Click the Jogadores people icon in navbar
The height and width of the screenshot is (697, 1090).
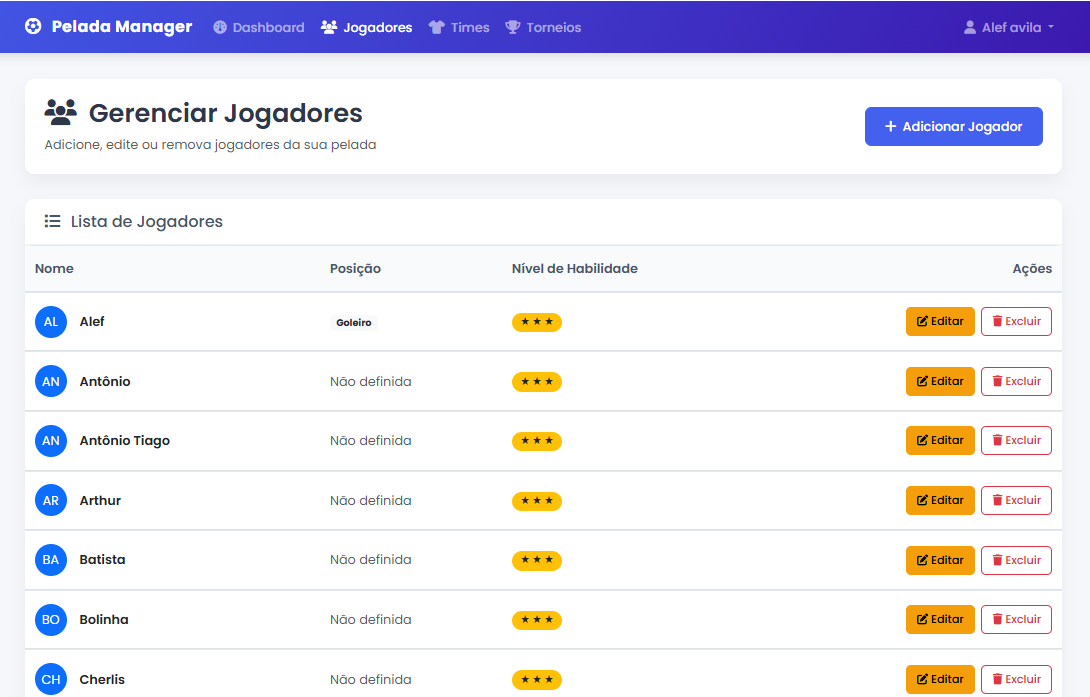pos(329,28)
